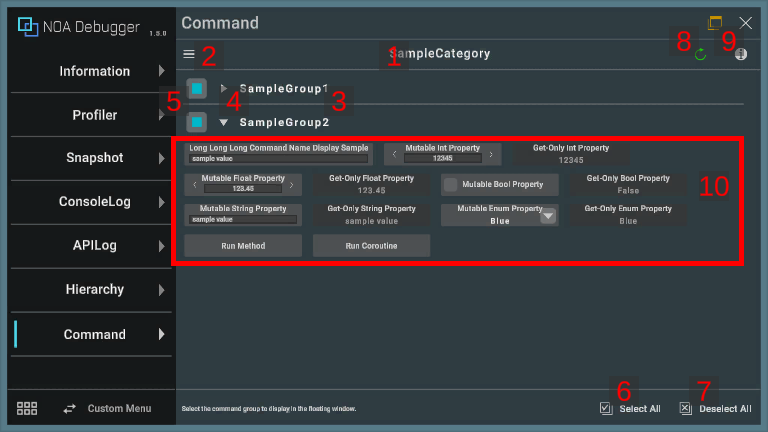Click the SampleGroup1 label
The image size is (768, 432).
click(284, 89)
